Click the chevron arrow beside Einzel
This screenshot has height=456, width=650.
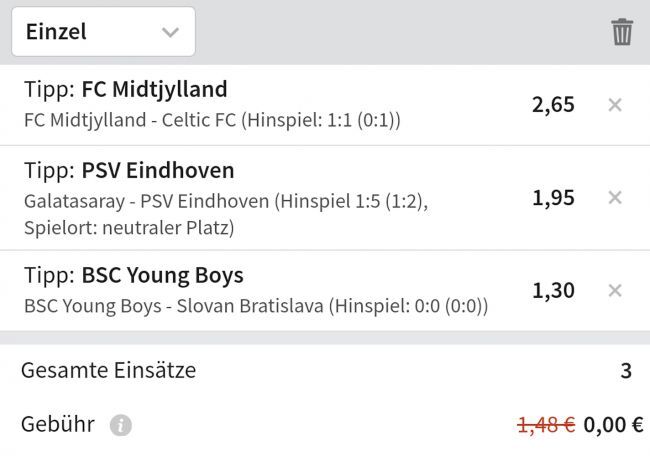point(170,32)
